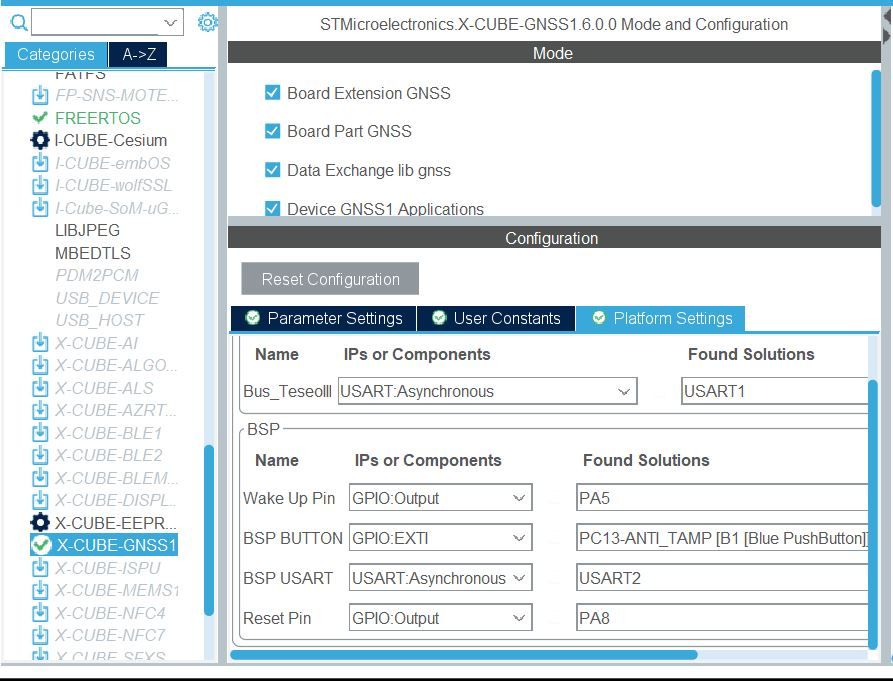Click download icon beside I-Cube-SoM-uG
Viewport: 893px width, 681px height.
(40, 208)
